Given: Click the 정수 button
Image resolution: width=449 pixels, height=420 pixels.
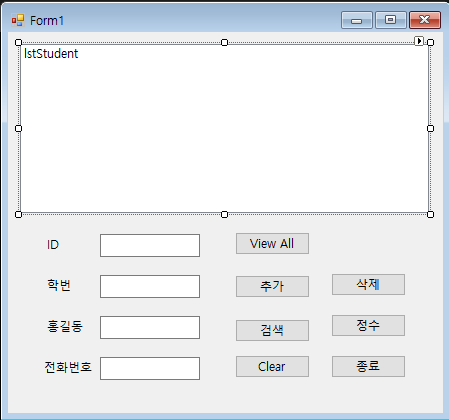Looking at the screenshot, I should pos(368,325).
